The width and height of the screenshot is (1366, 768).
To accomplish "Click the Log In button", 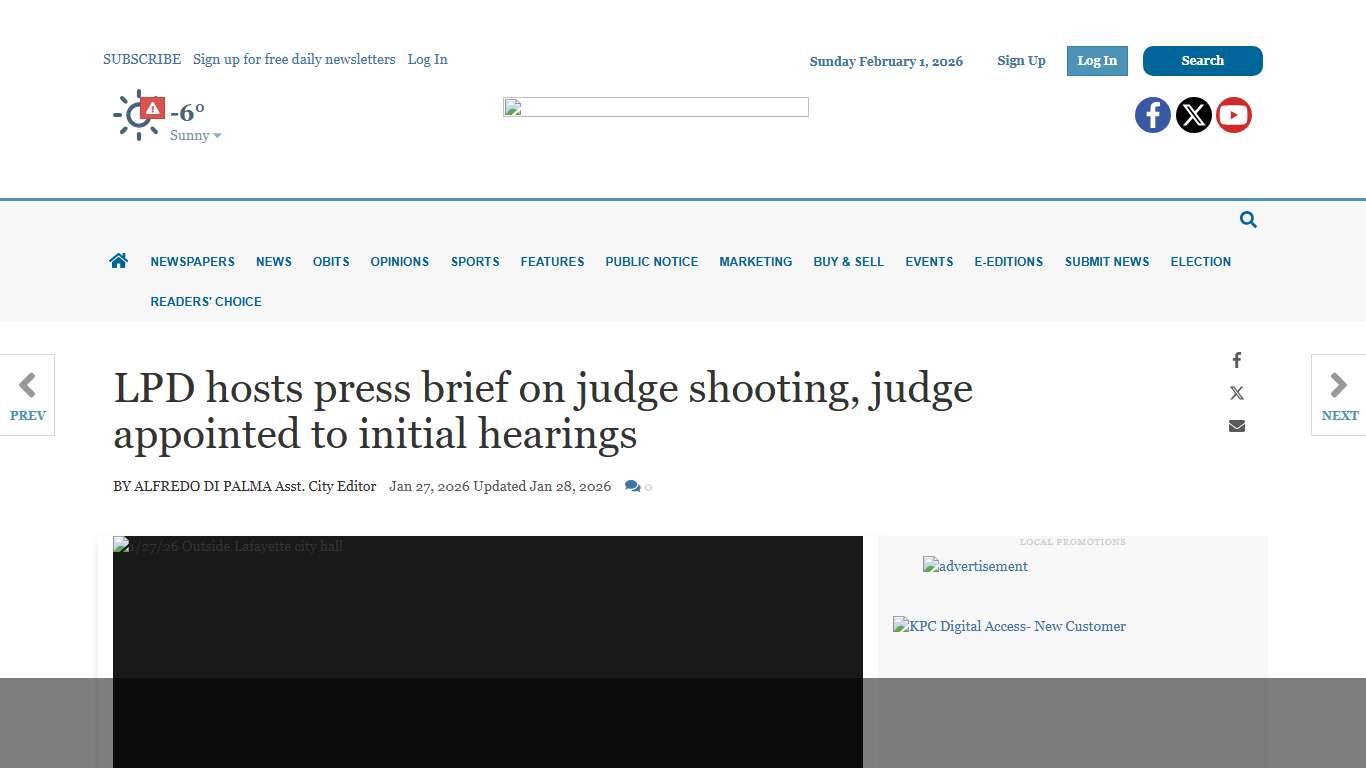I will point(1096,60).
